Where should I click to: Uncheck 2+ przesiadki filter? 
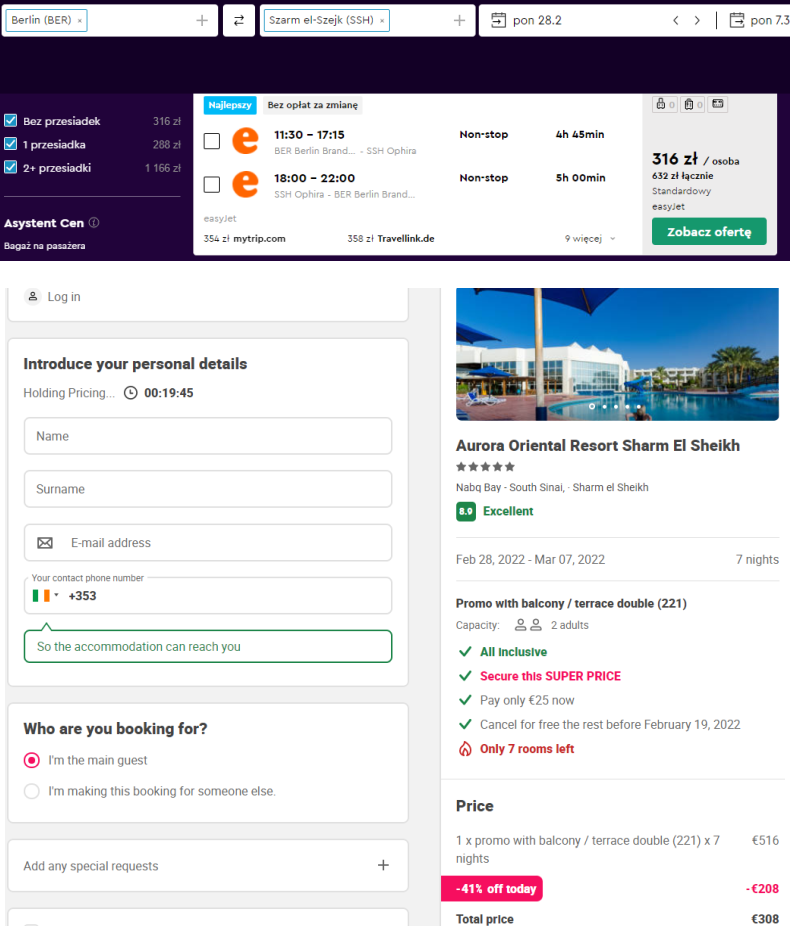11,168
